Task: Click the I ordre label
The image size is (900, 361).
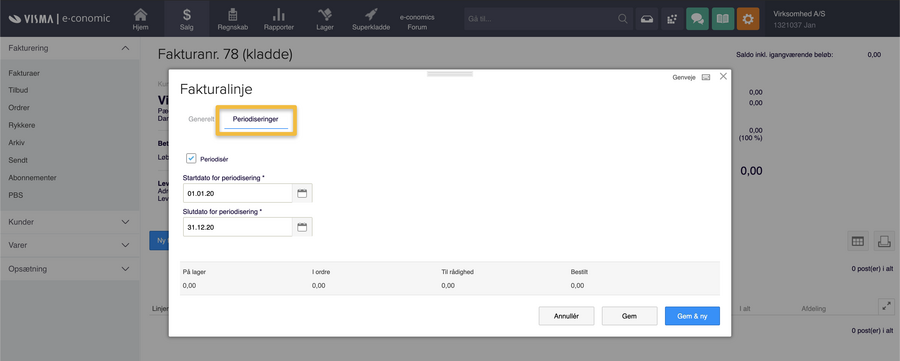Action: (321, 272)
